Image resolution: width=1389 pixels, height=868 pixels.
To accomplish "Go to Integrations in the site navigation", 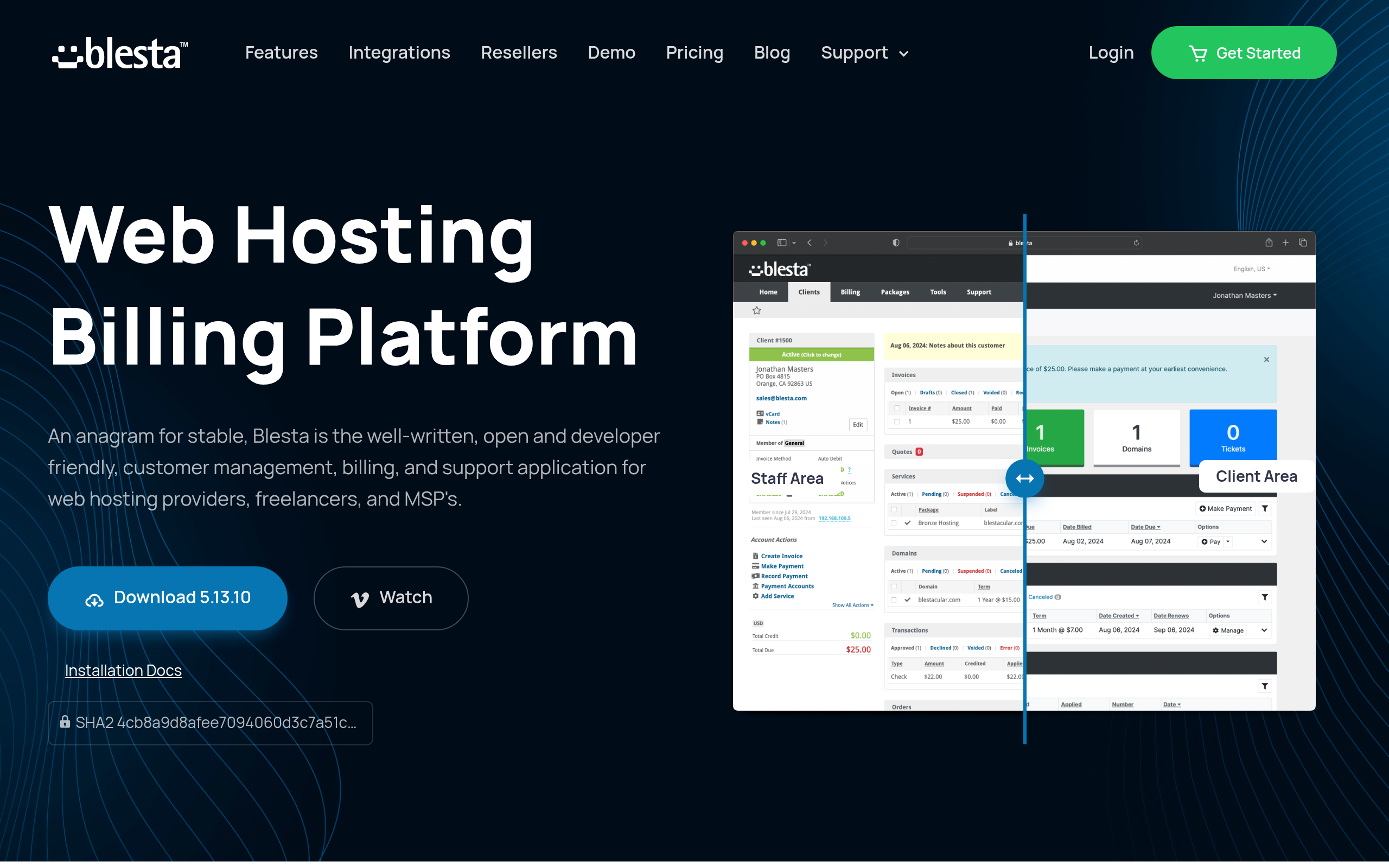I will (399, 53).
